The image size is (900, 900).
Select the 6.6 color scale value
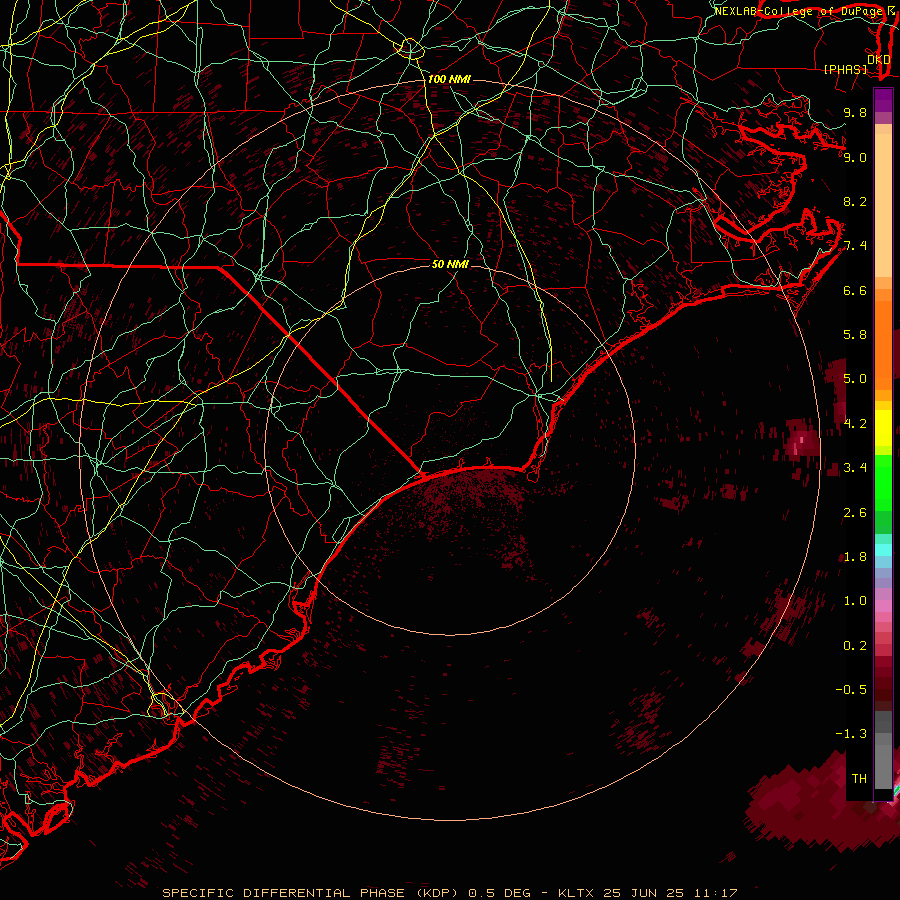click(x=855, y=290)
